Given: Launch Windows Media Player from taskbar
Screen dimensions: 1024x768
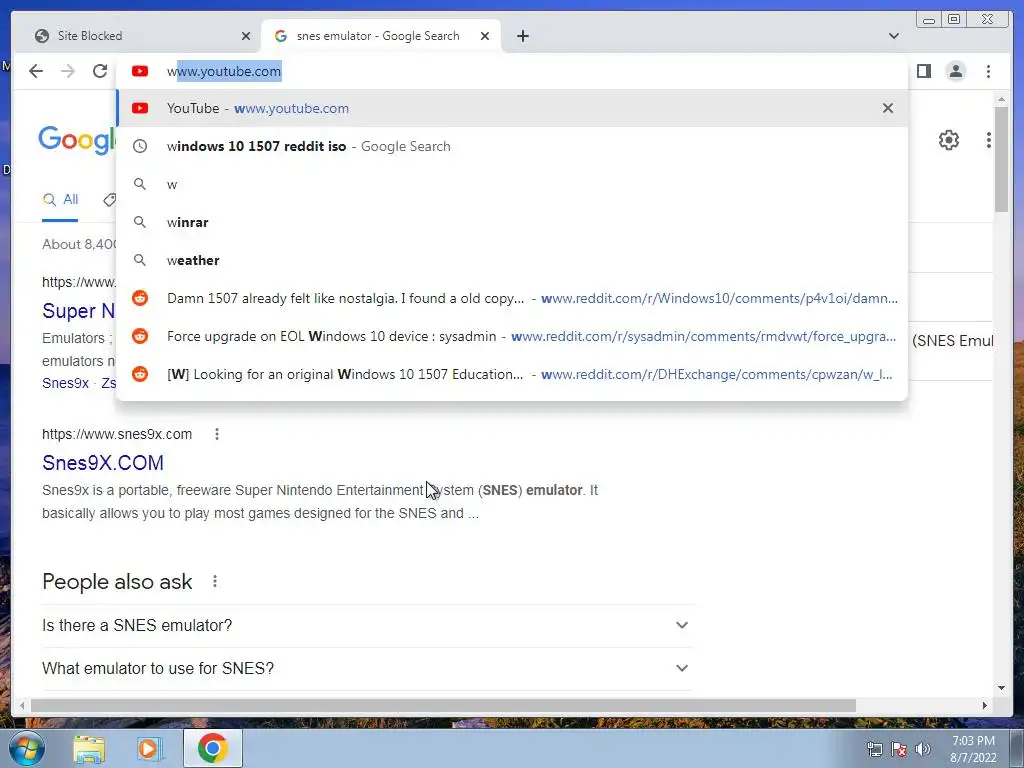Looking at the screenshot, I should coord(150,748).
